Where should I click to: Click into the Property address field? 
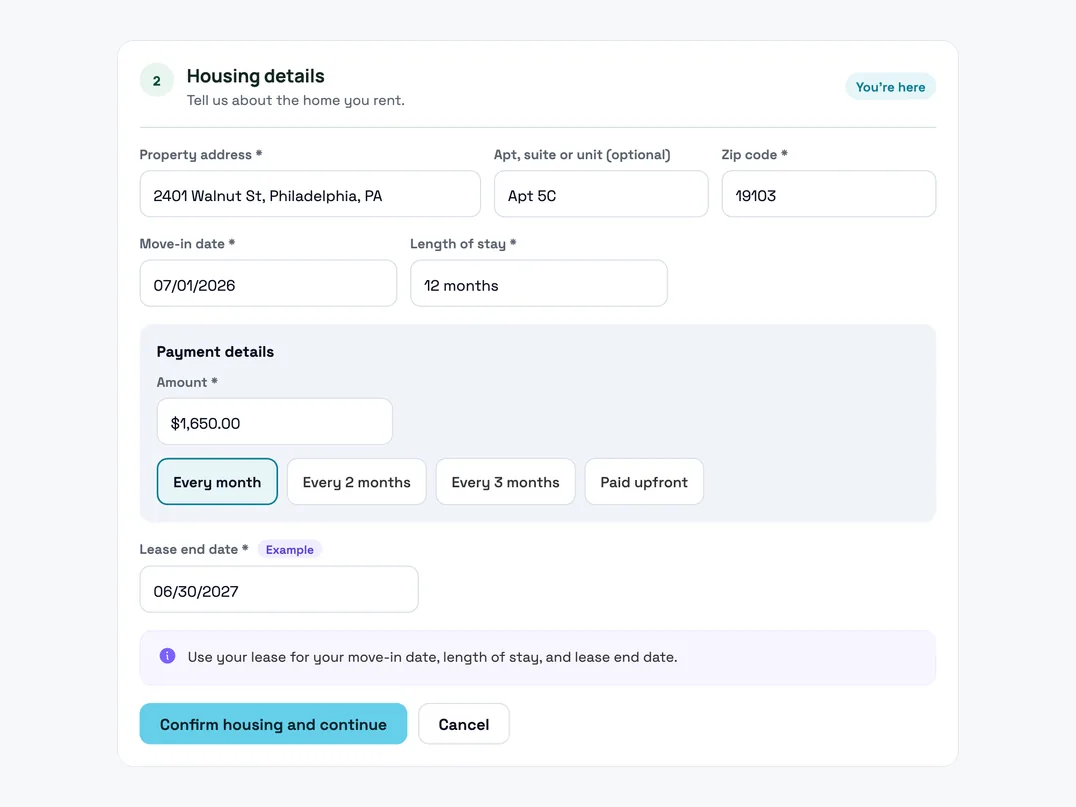[310, 194]
